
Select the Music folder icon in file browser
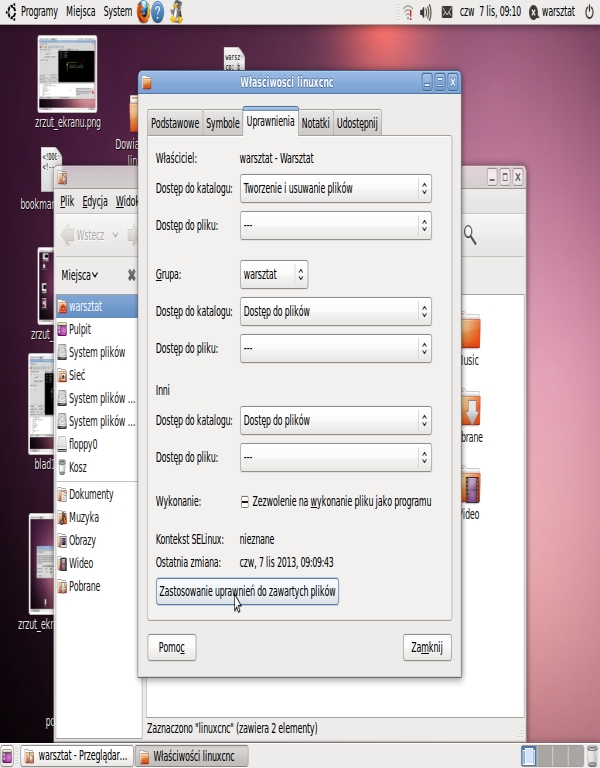[x=471, y=332]
